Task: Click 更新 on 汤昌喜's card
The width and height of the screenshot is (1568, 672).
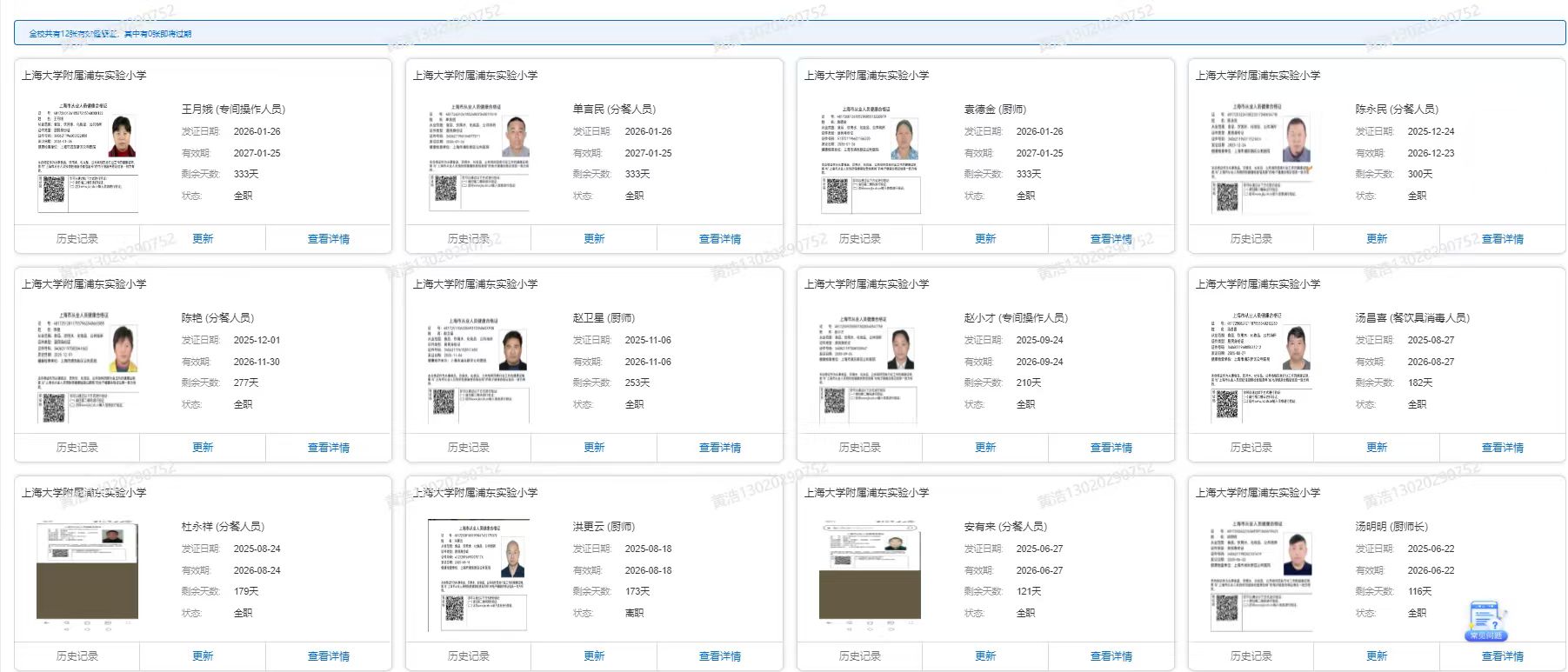Action: (x=1377, y=448)
